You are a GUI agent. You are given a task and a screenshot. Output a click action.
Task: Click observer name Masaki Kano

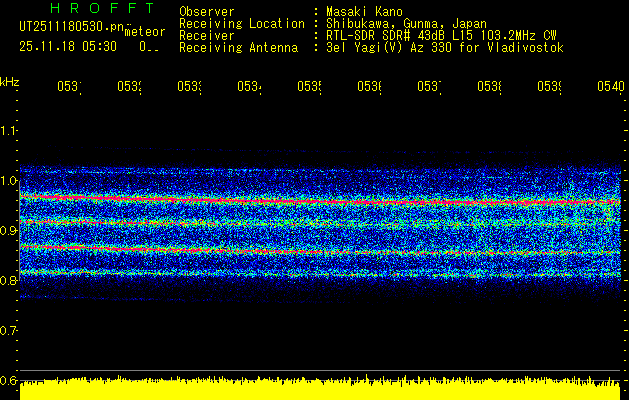tap(364, 12)
